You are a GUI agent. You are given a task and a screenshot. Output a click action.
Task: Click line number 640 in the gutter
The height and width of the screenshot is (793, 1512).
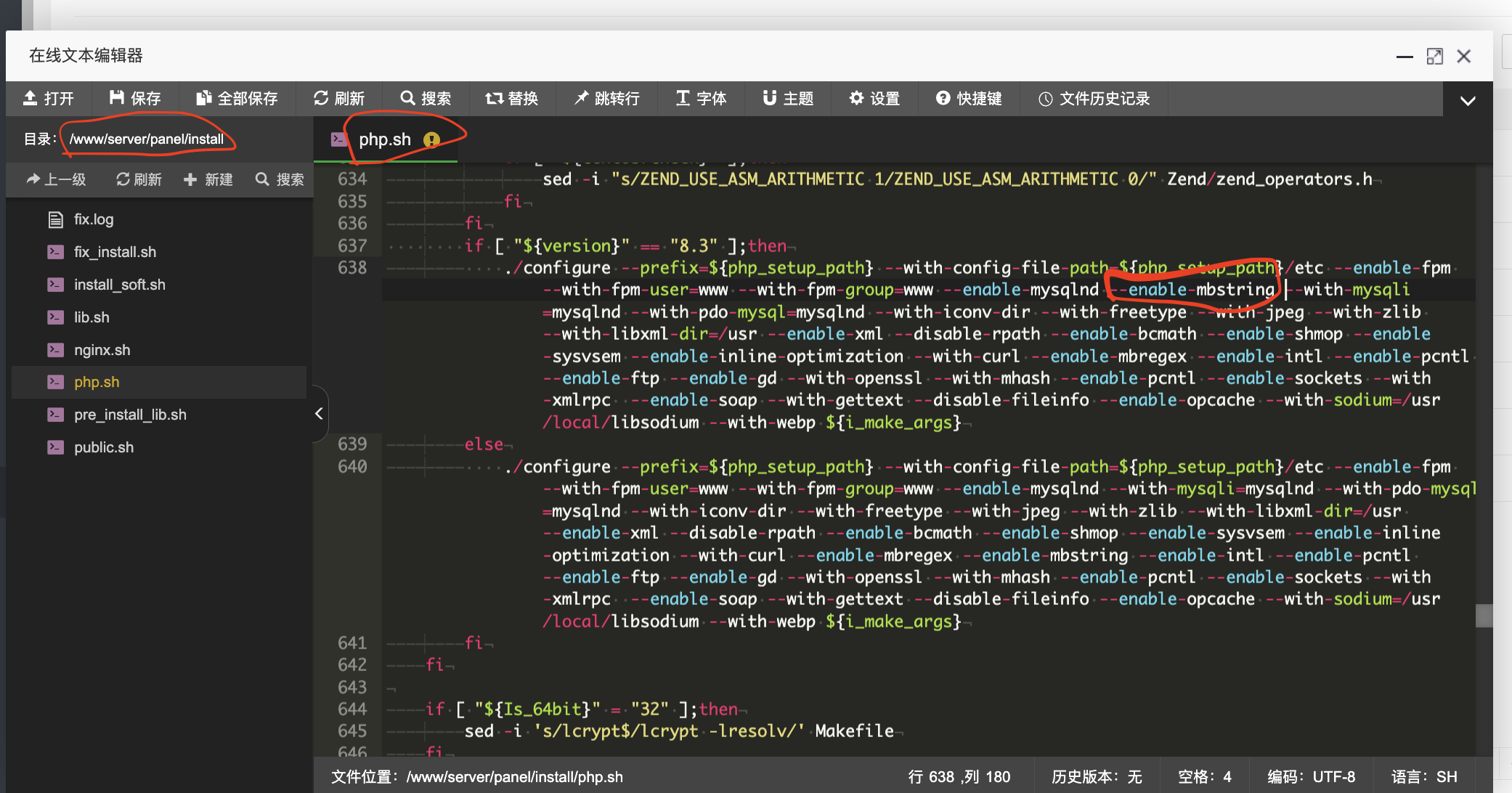click(x=352, y=467)
